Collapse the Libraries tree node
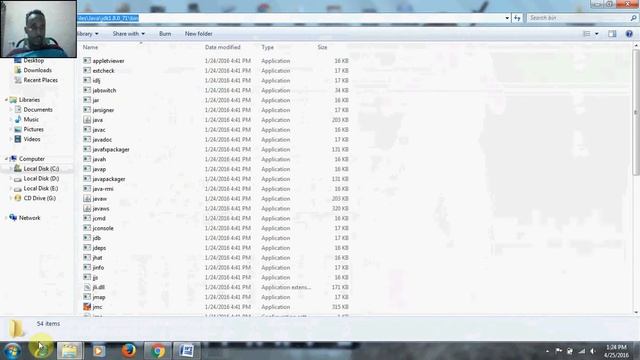The image size is (640, 360). 7,100
